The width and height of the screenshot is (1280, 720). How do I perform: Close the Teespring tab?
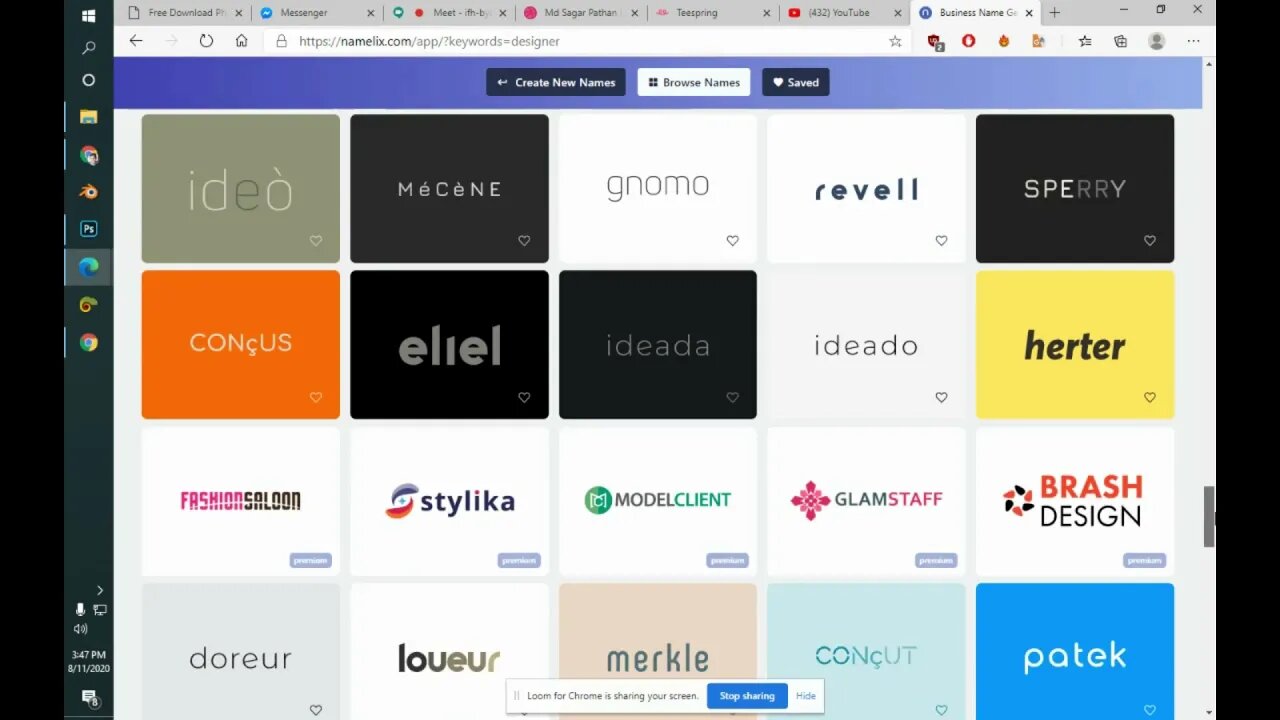pyautogui.click(x=766, y=13)
